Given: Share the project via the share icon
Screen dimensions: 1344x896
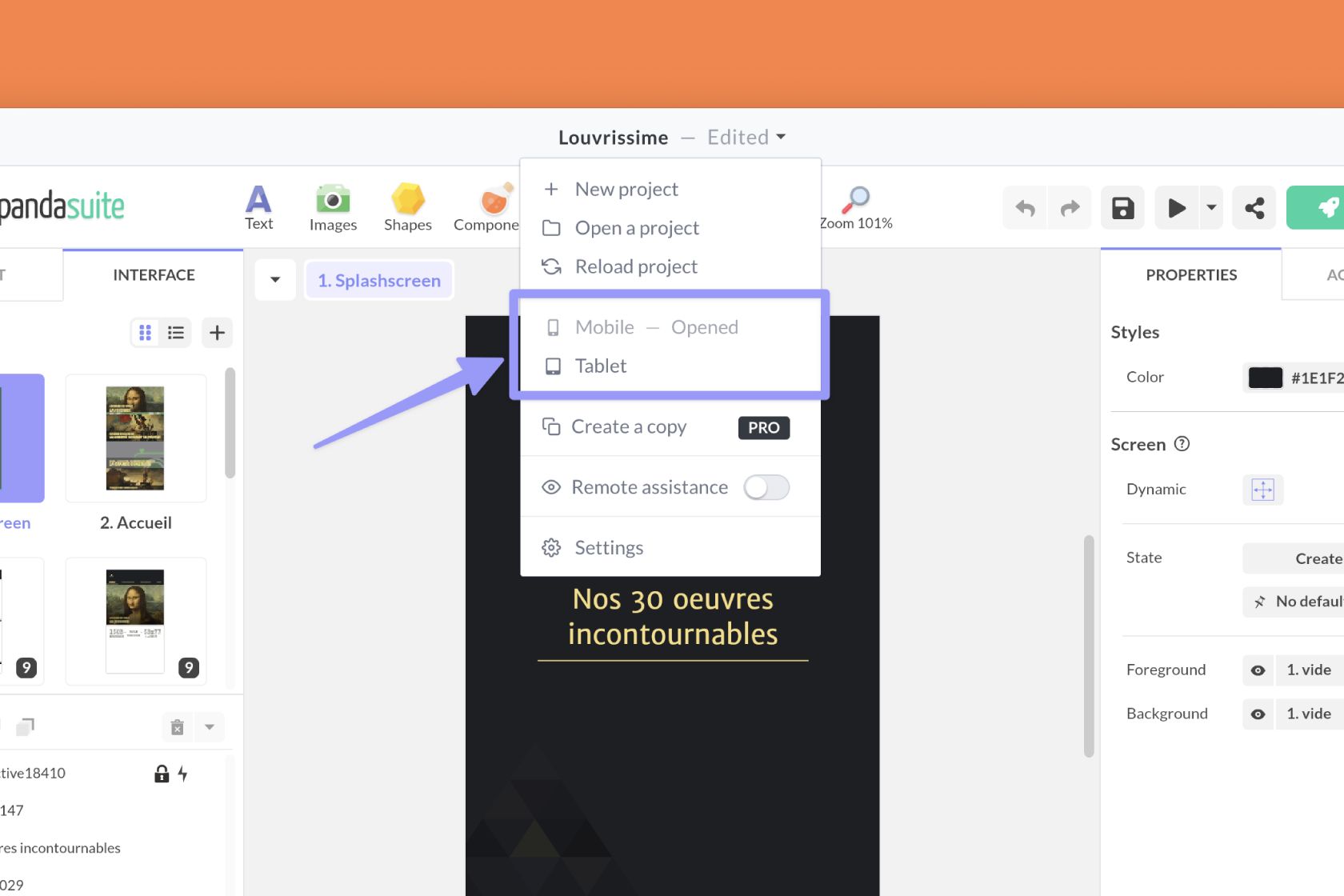Looking at the screenshot, I should pos(1254,207).
